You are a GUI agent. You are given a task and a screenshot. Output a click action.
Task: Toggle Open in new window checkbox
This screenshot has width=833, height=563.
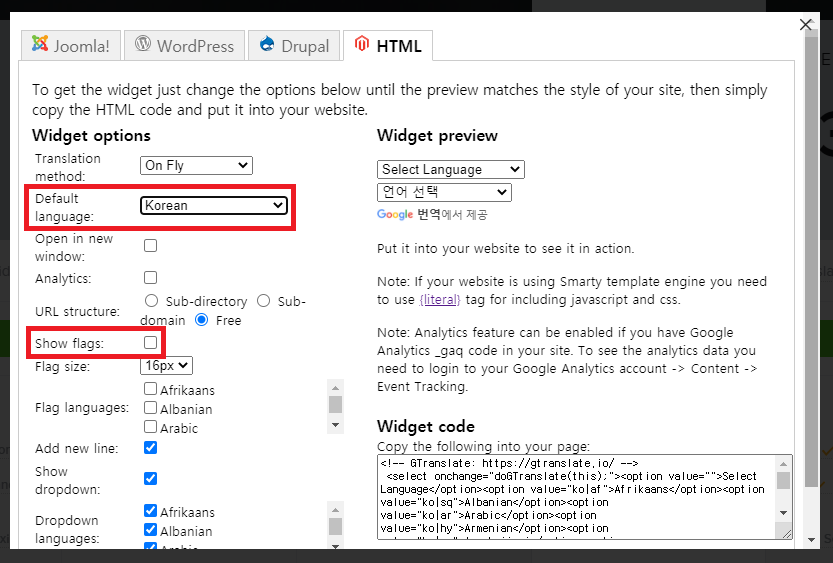(150, 245)
